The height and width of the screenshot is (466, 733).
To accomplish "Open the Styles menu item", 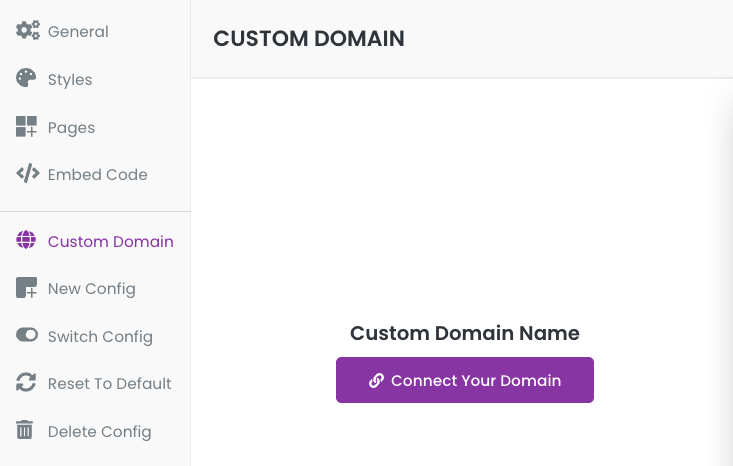I will 70,80.
